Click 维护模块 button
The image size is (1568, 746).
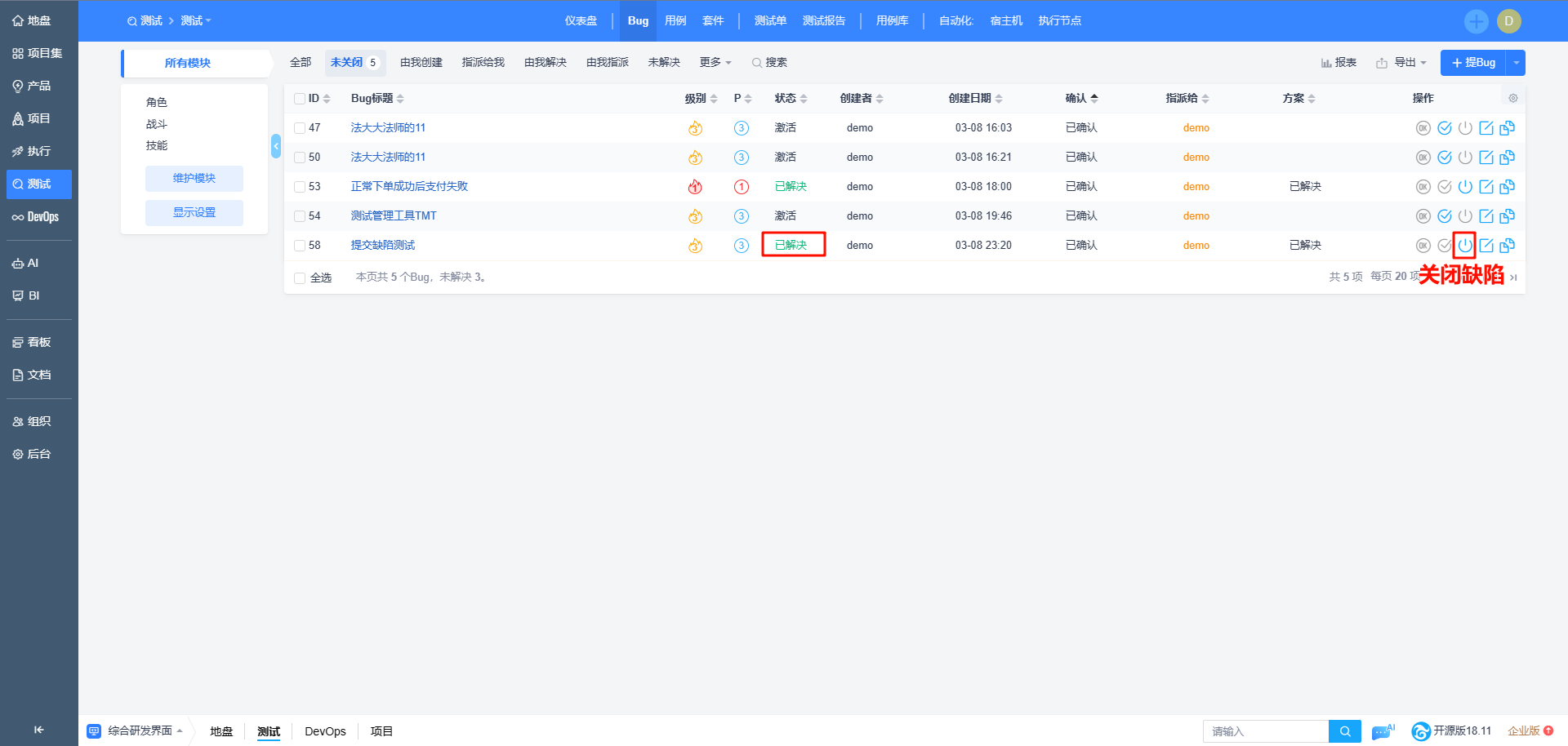click(194, 179)
